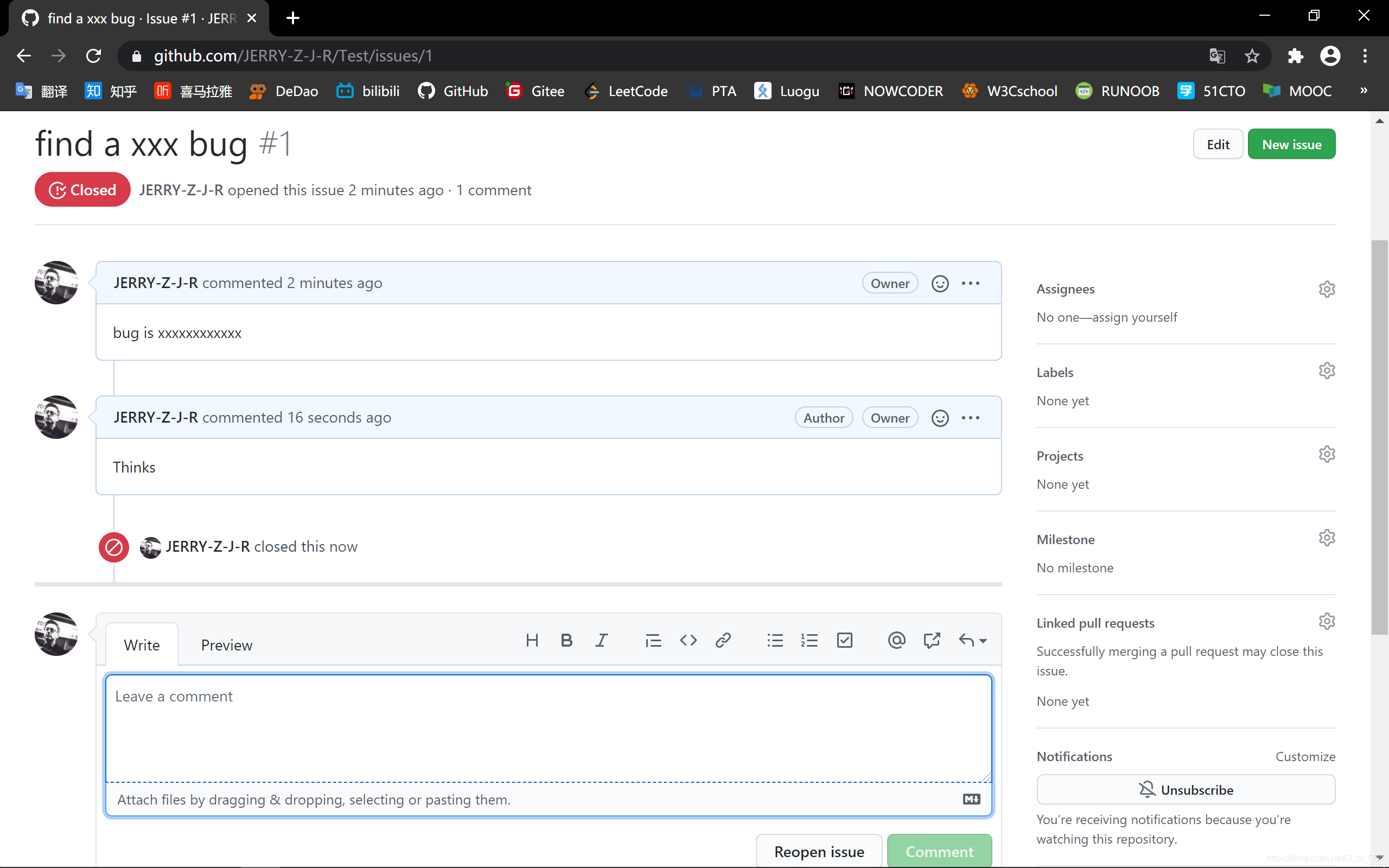Viewport: 1389px width, 868px height.
Task: Add a bulleted list to comment
Action: pos(775,640)
